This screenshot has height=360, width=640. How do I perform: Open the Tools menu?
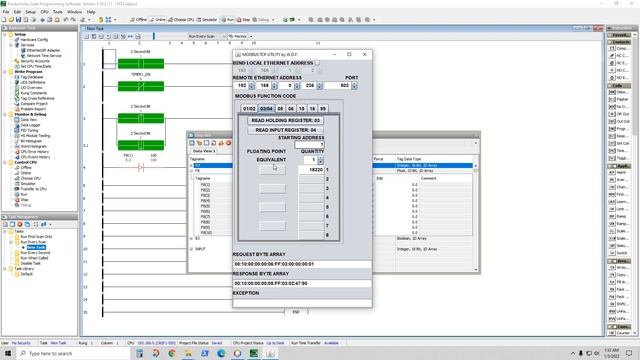coord(58,12)
